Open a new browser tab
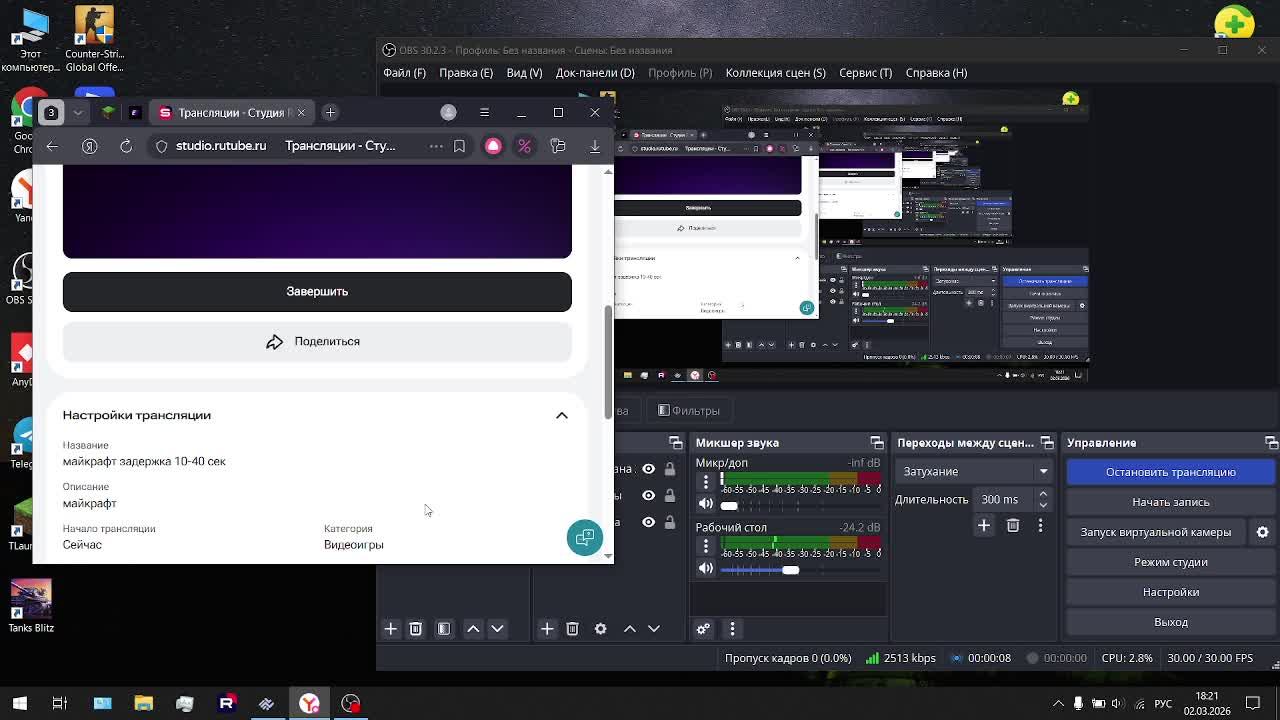Viewport: 1280px width, 720px height. click(330, 112)
